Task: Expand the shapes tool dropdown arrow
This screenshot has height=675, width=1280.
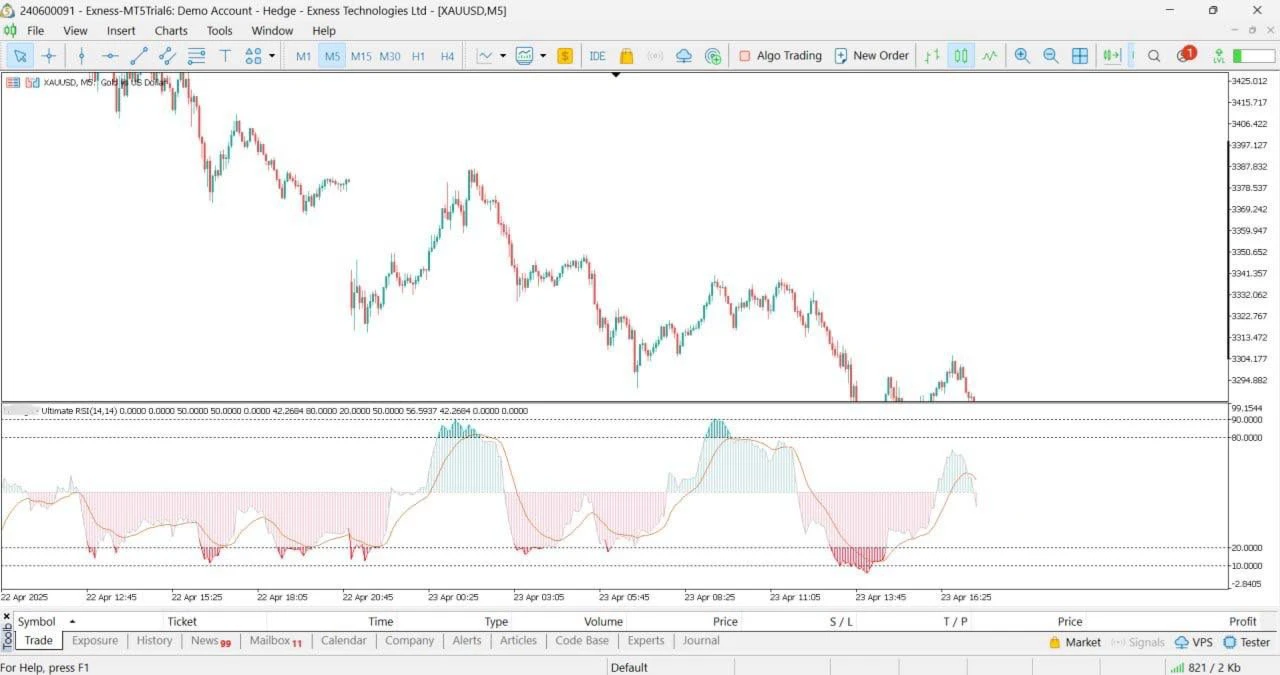Action: 272,56
